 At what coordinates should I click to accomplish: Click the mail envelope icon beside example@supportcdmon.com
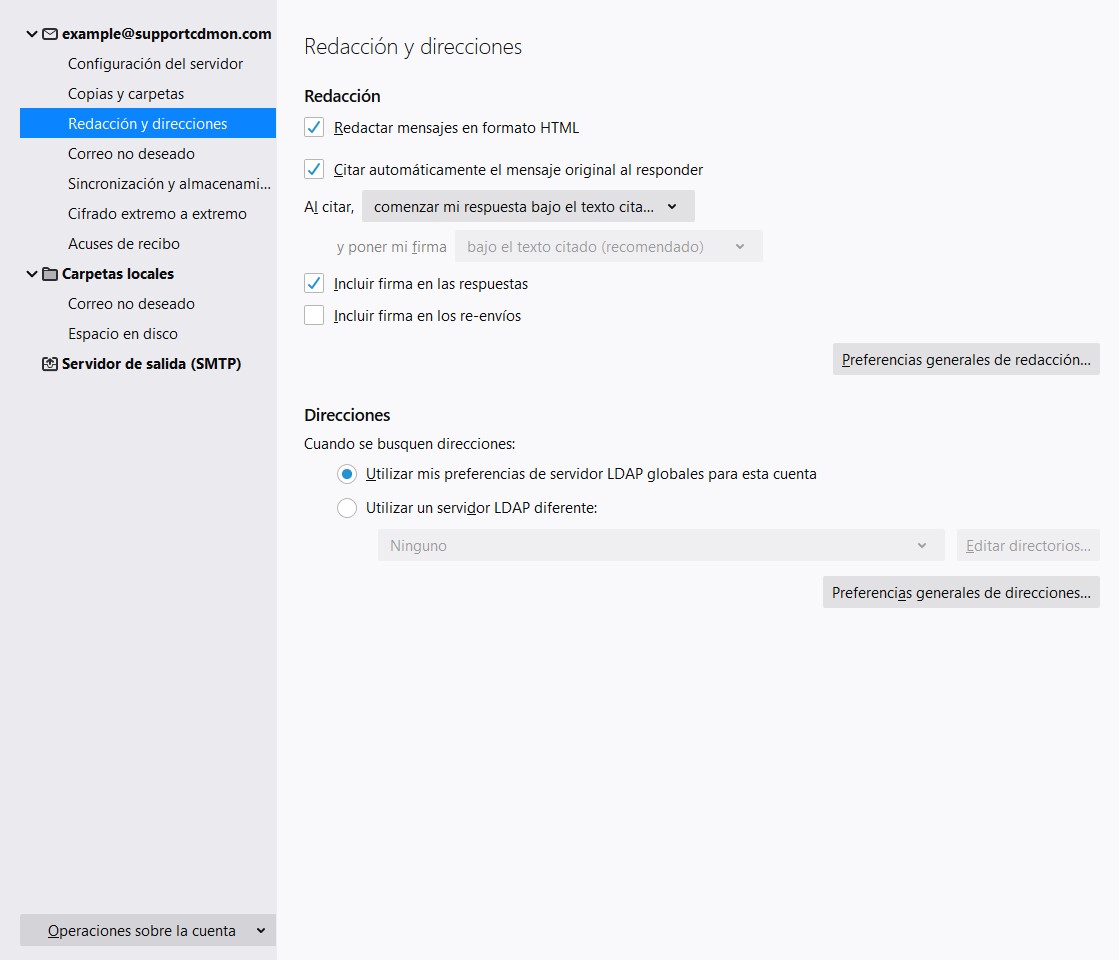point(49,34)
